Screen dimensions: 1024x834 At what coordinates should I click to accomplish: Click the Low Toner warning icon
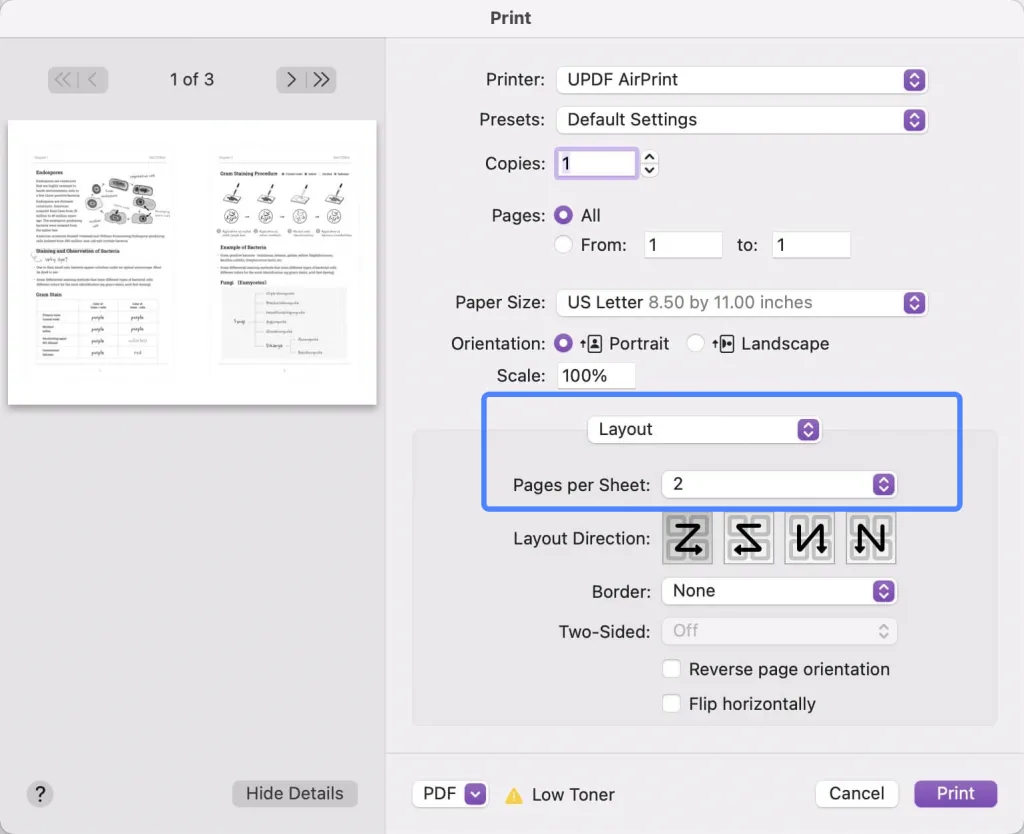click(514, 794)
